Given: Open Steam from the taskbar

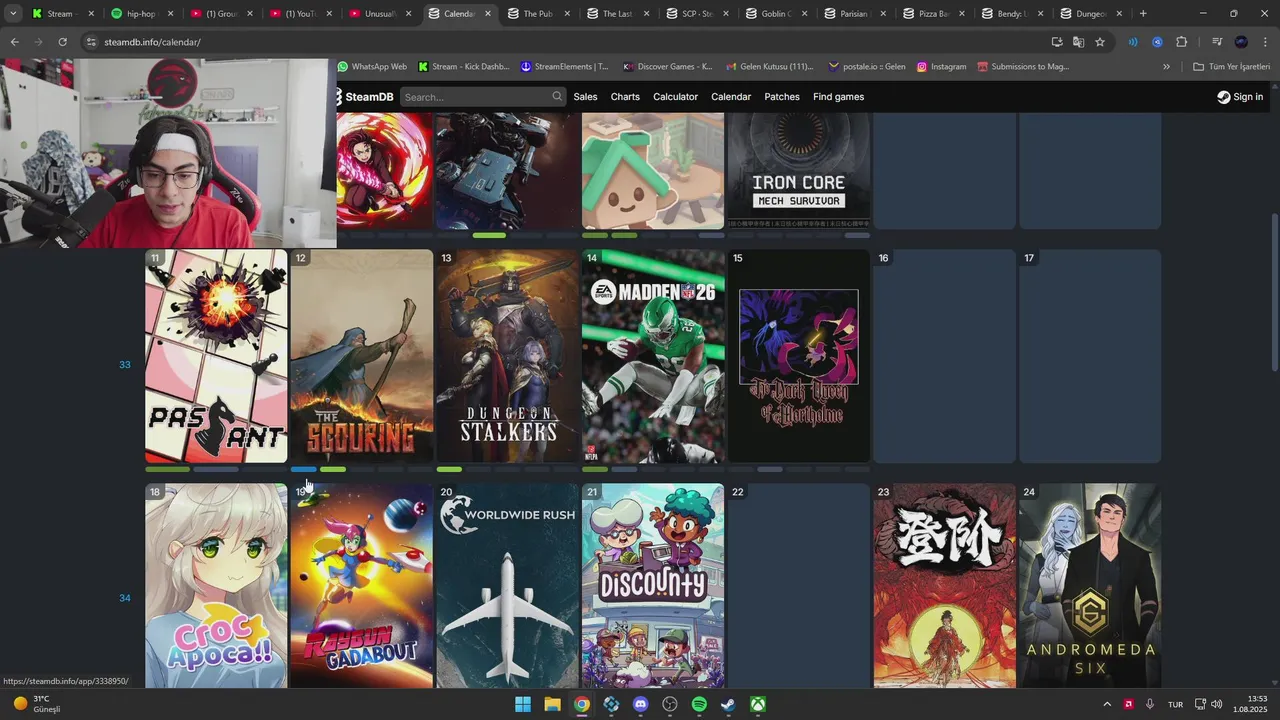Looking at the screenshot, I should click(729, 704).
